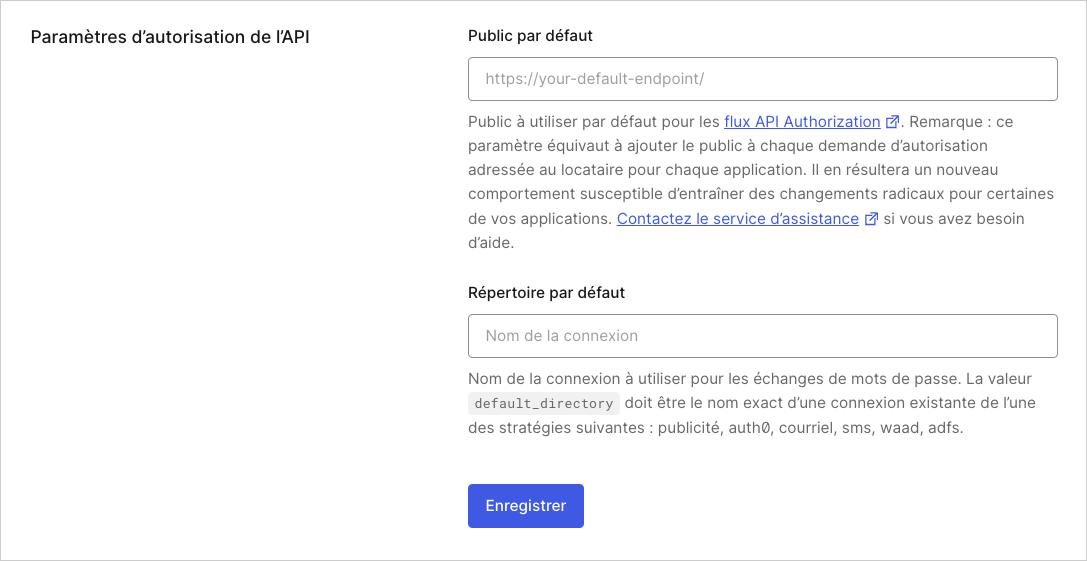
Task: Click external-link icon after Contactez le service d'assistance
Action: 871,220
